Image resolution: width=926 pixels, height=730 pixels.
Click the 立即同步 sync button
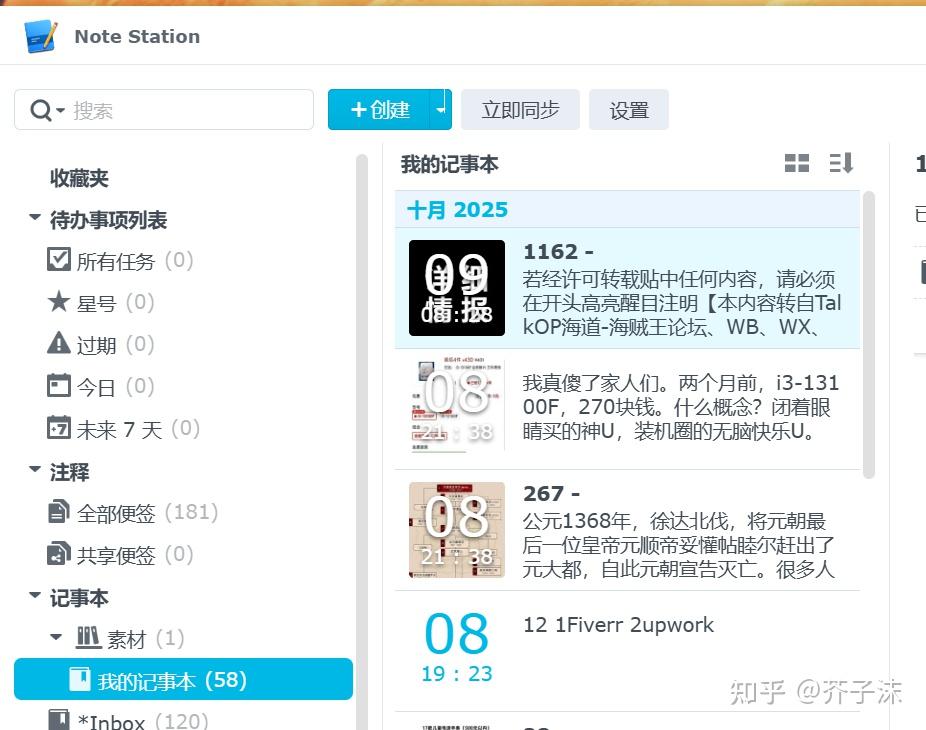click(520, 109)
